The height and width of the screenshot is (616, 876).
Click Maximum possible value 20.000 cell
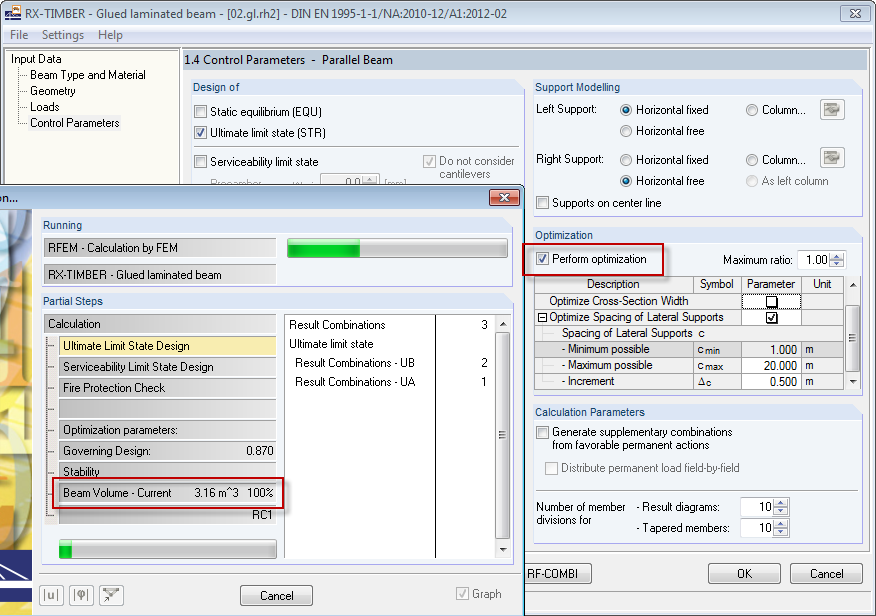click(x=772, y=366)
